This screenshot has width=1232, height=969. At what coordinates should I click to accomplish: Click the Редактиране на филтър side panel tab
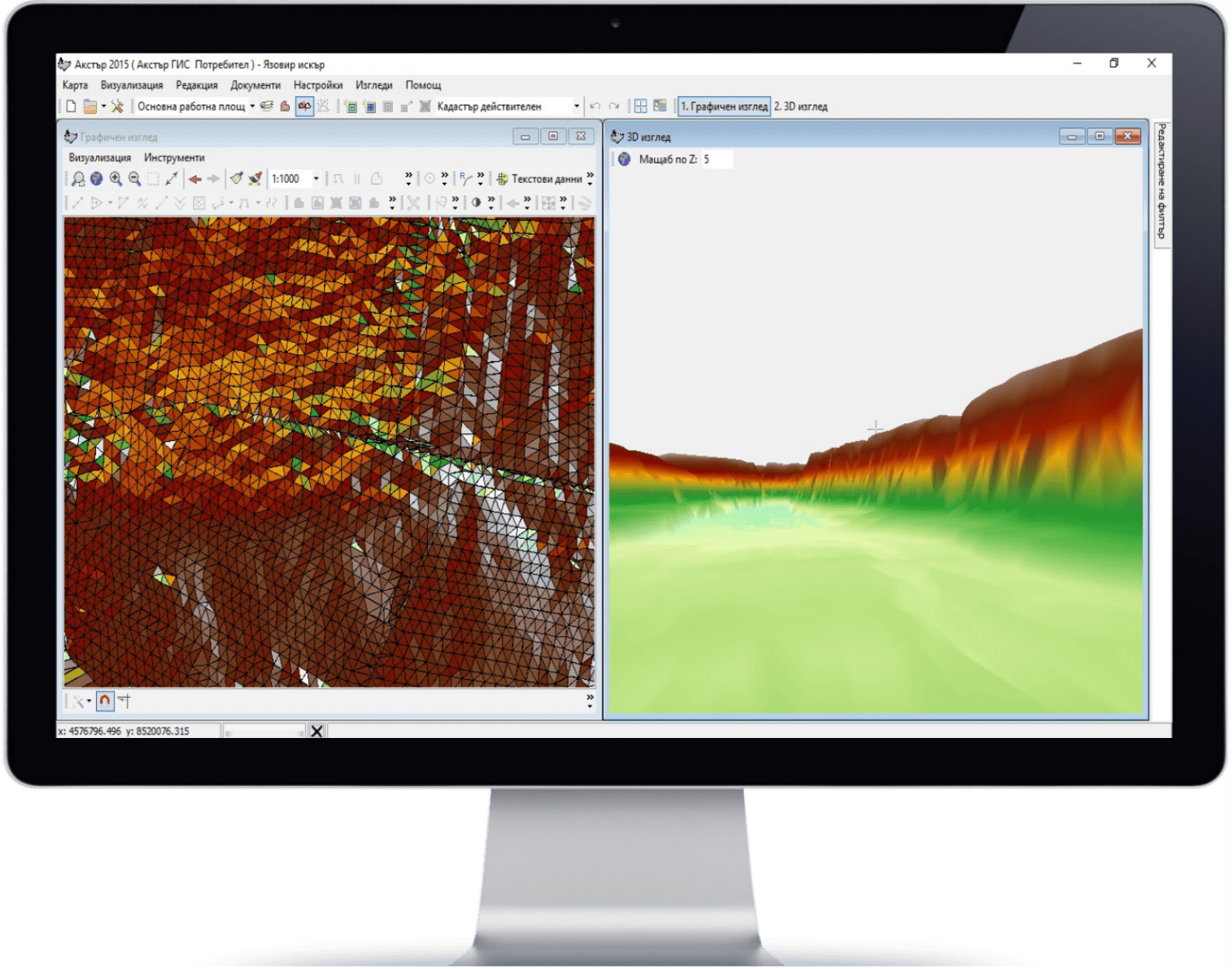tap(1161, 182)
